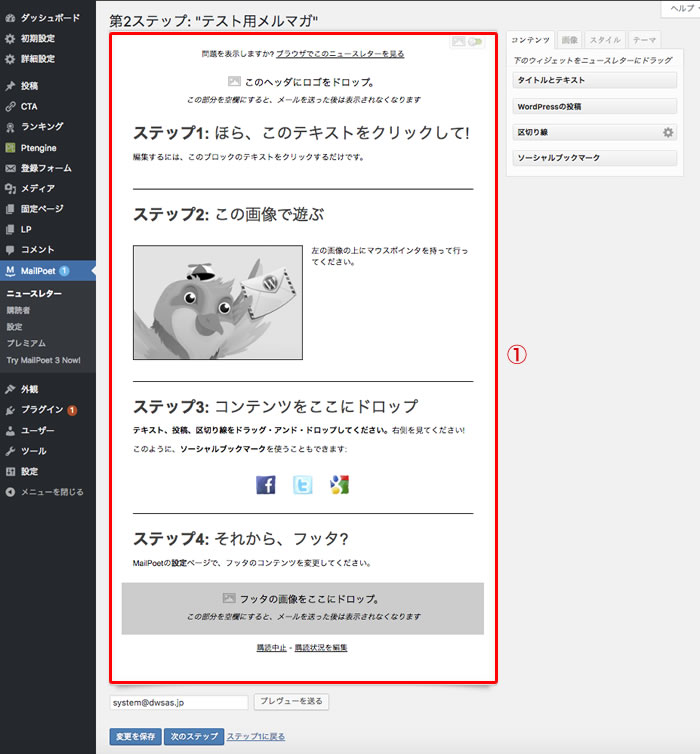
Task: Click the 次のステップ button
Action: (193, 737)
